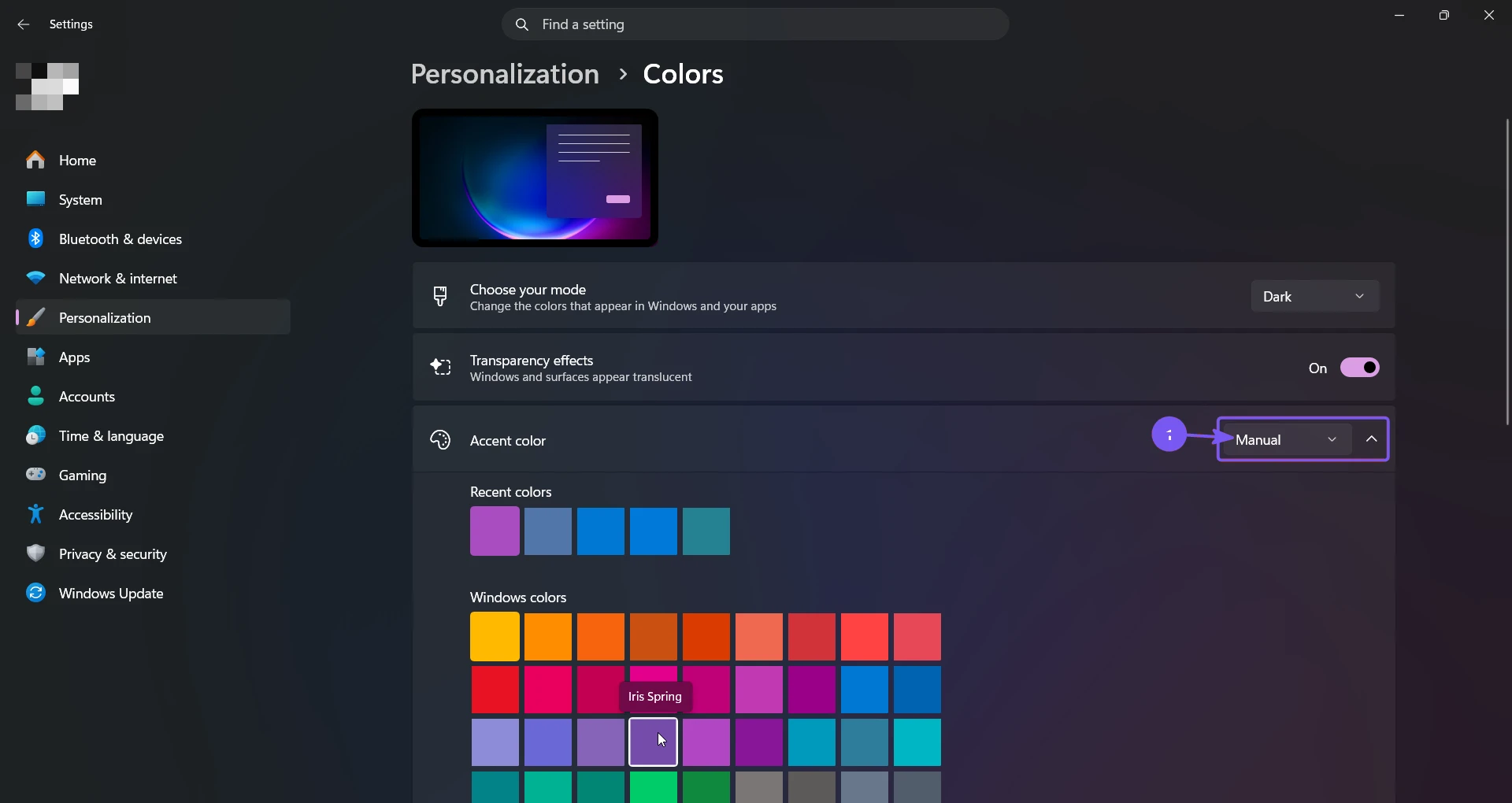Collapse the Accent color section chevron
Screen dimensions: 1512x803
pos(1371,439)
